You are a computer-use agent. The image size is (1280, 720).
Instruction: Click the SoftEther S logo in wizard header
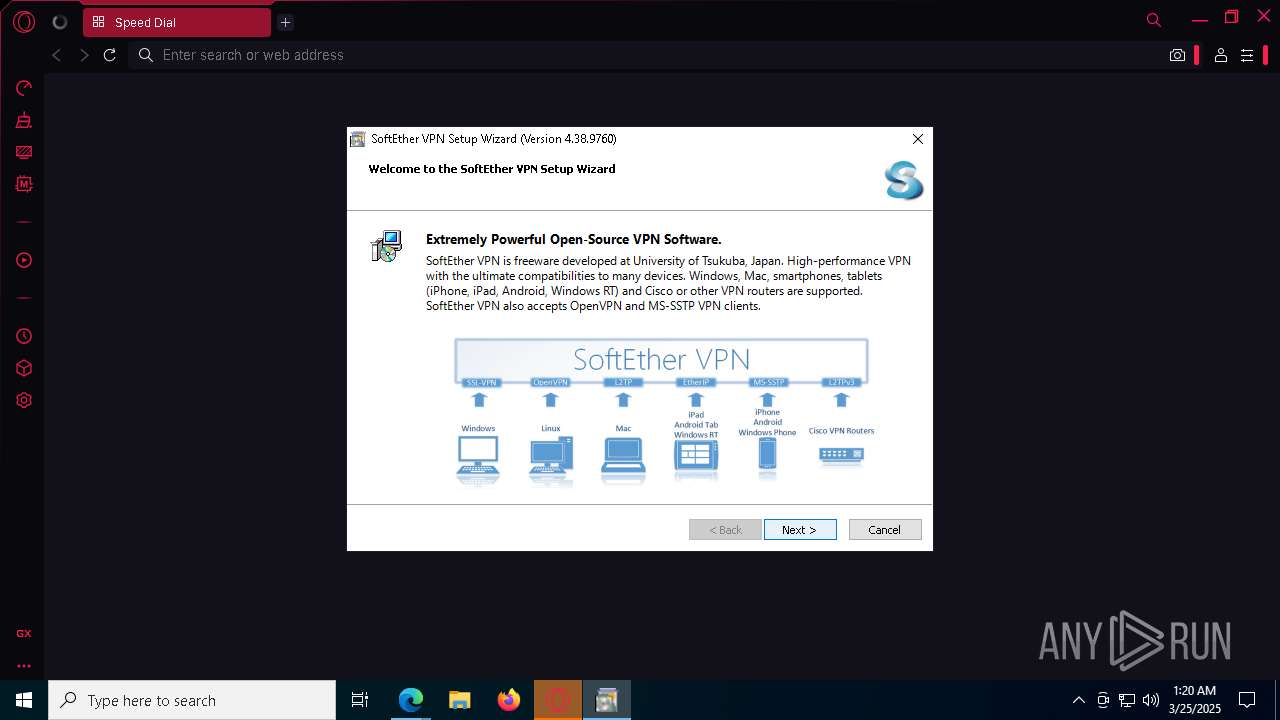[903, 180]
